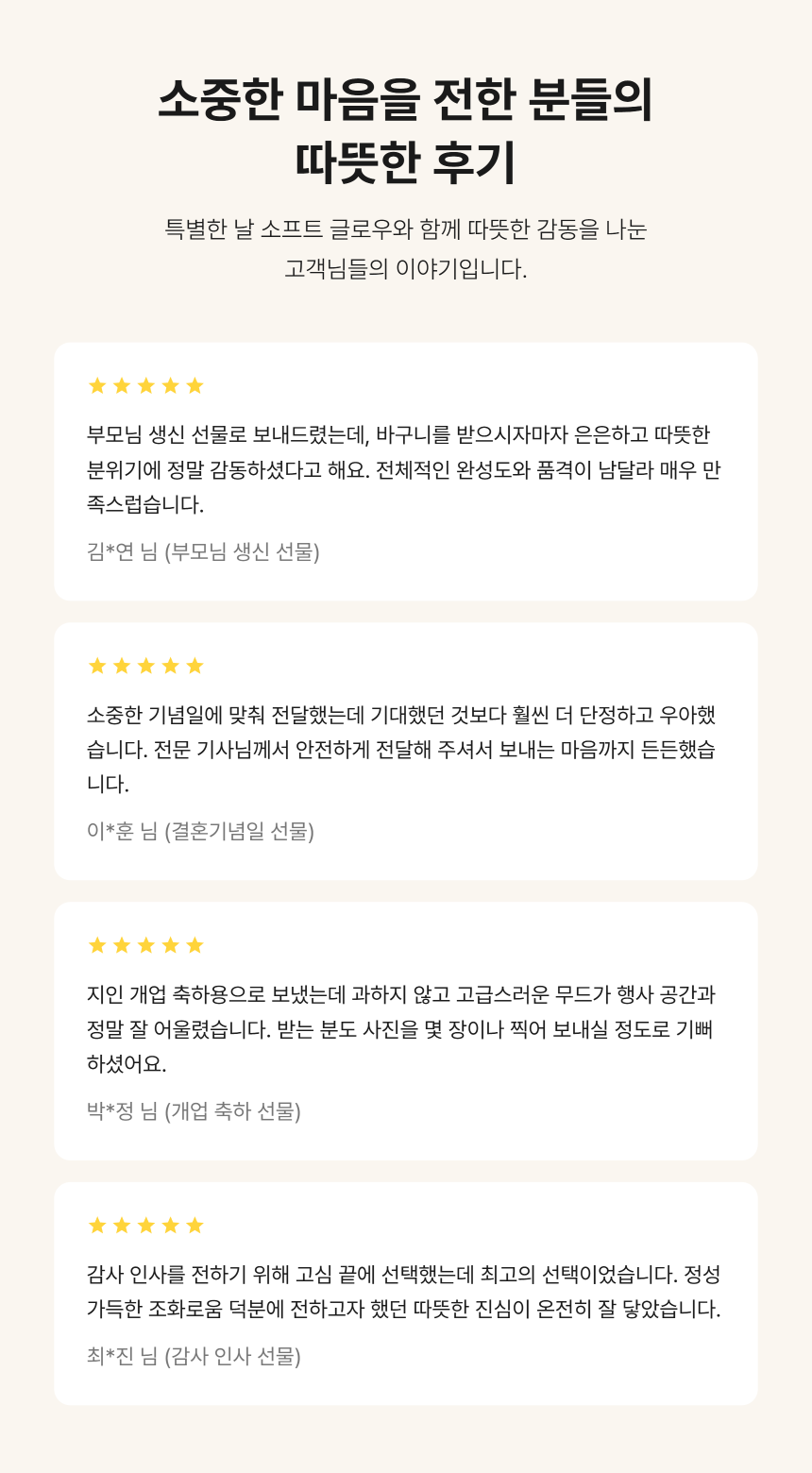Select the 소중한 마음을 전한 분들의 heading

click(406, 100)
